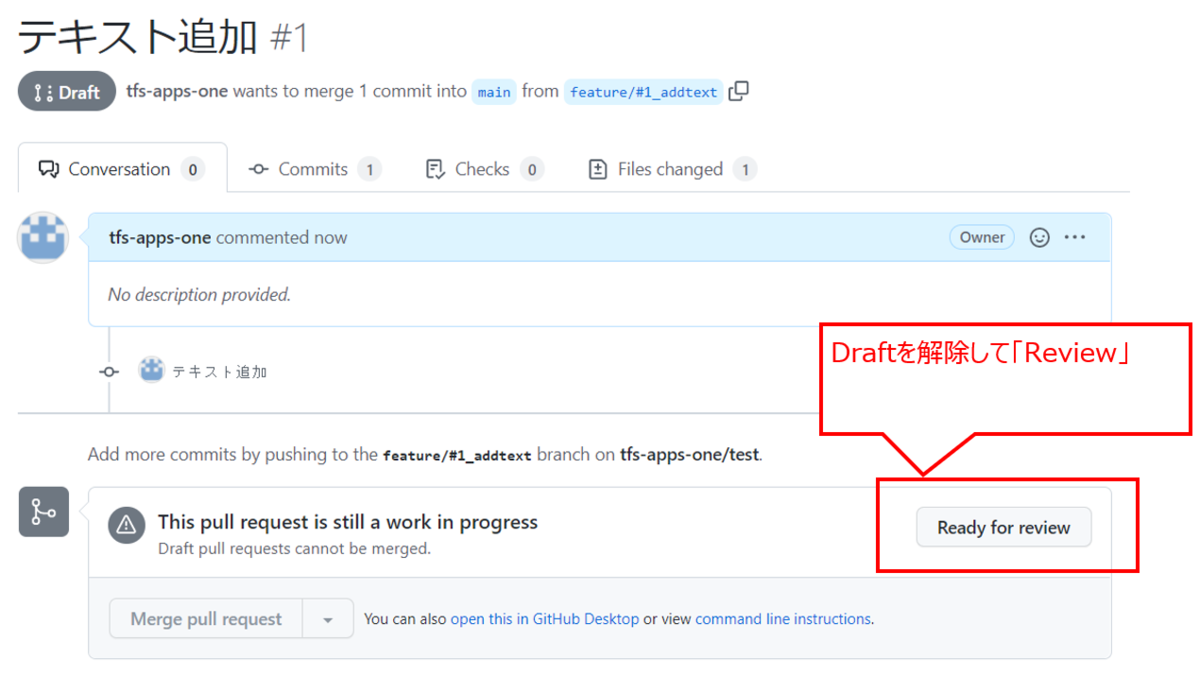Click the Merge pull request button

pyautogui.click(x=205, y=618)
